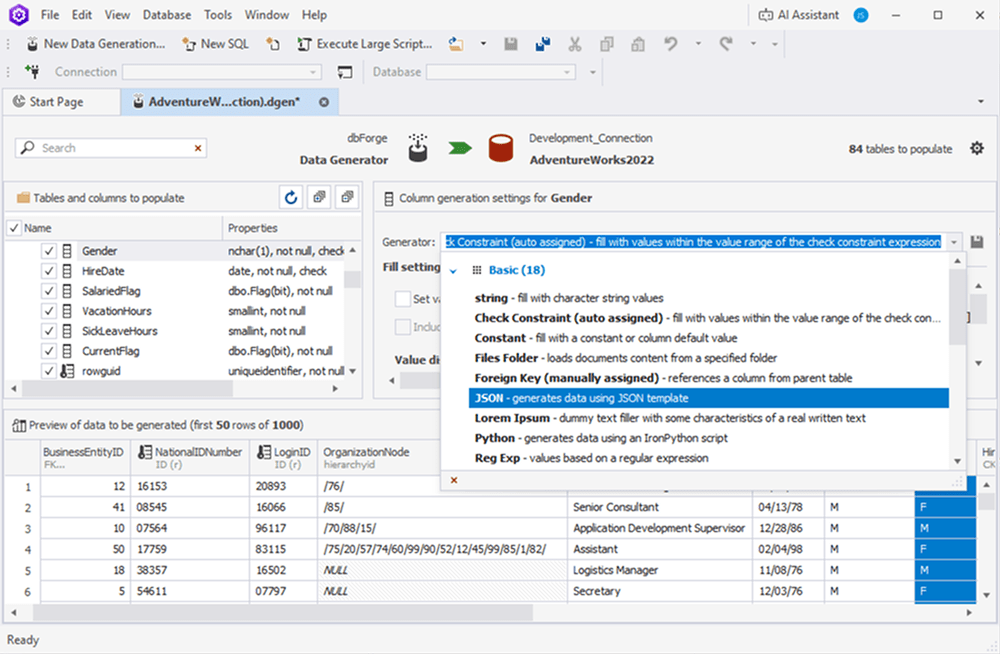Open the Edit menu
The image size is (1000, 654).
[82, 15]
